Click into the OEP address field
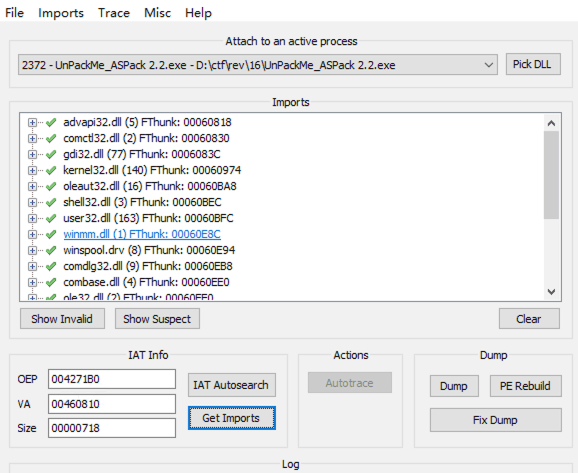This screenshot has height=473, width=578. pos(112,379)
